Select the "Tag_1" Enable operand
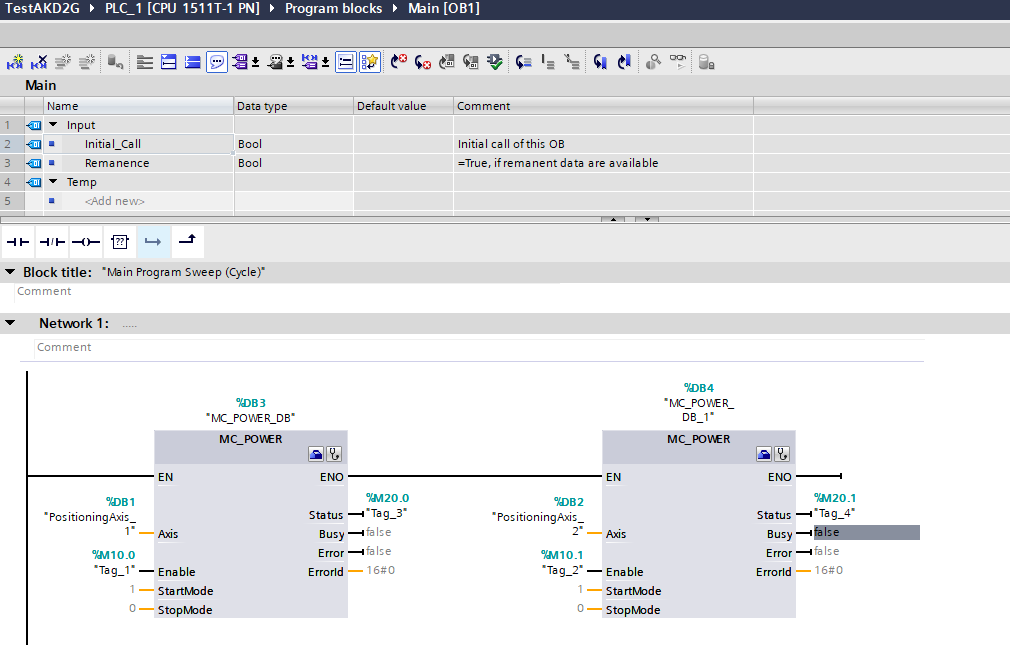 pos(115,570)
